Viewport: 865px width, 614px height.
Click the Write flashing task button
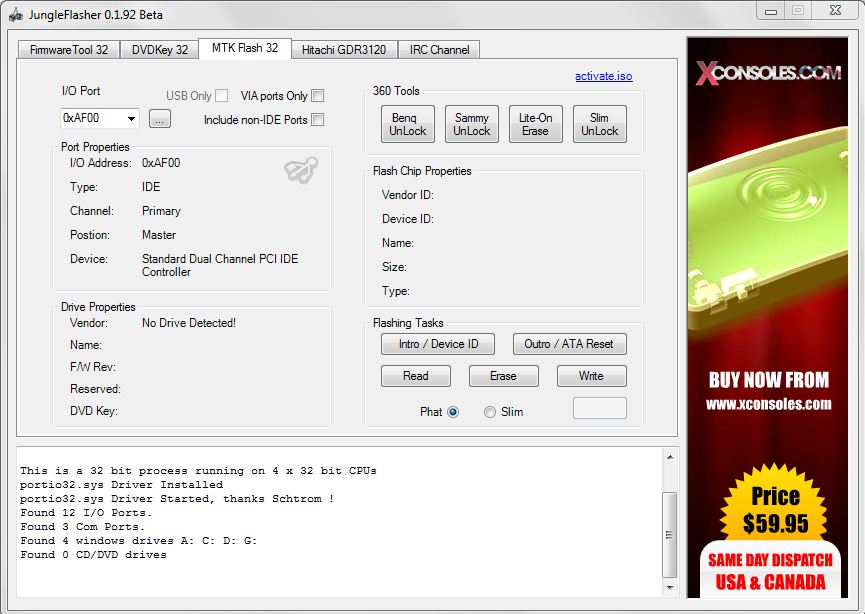point(591,376)
